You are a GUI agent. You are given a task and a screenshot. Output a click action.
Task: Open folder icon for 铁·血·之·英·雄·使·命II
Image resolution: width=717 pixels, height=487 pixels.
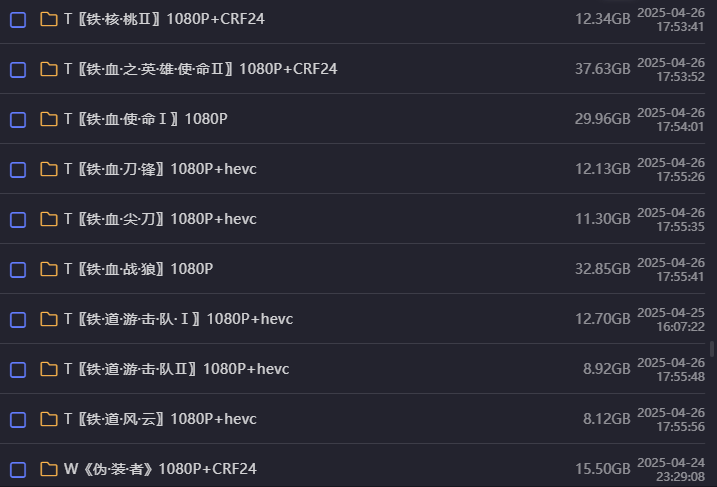coord(48,69)
